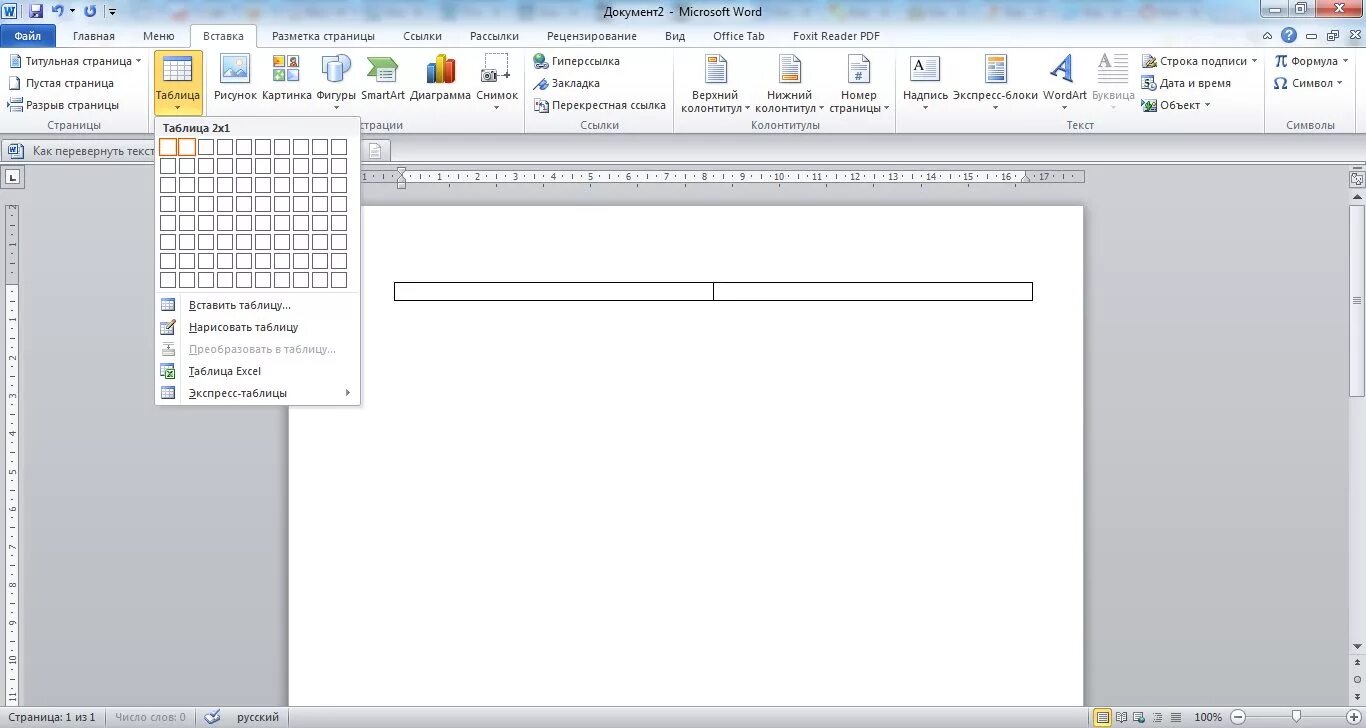Screen dimensions: 1366x728
Task: Choose Вставить таблицу... from the menu
Action: point(258,305)
